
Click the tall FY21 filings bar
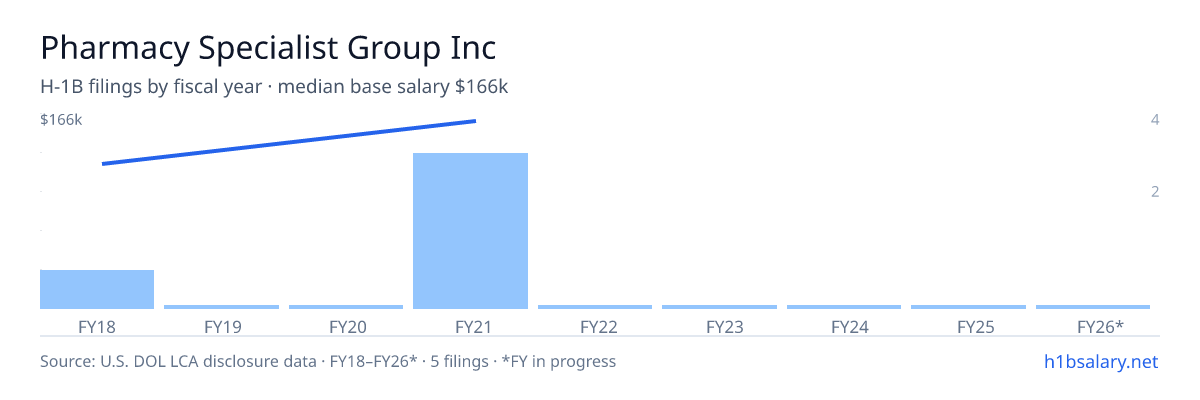[x=470, y=231]
